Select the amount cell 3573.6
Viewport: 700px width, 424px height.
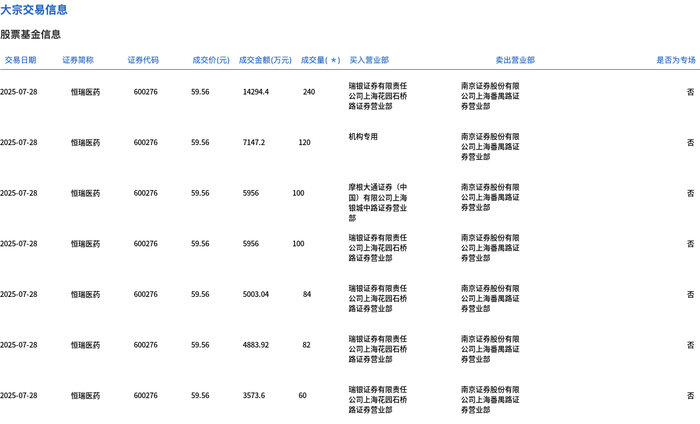pyautogui.click(x=254, y=395)
